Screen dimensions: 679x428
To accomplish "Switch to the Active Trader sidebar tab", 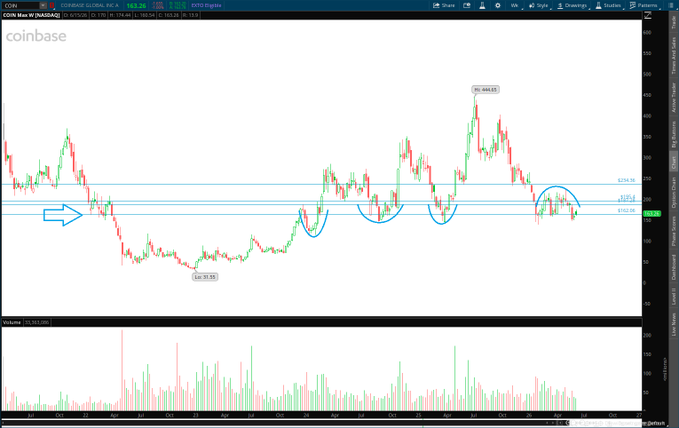I will (673, 97).
